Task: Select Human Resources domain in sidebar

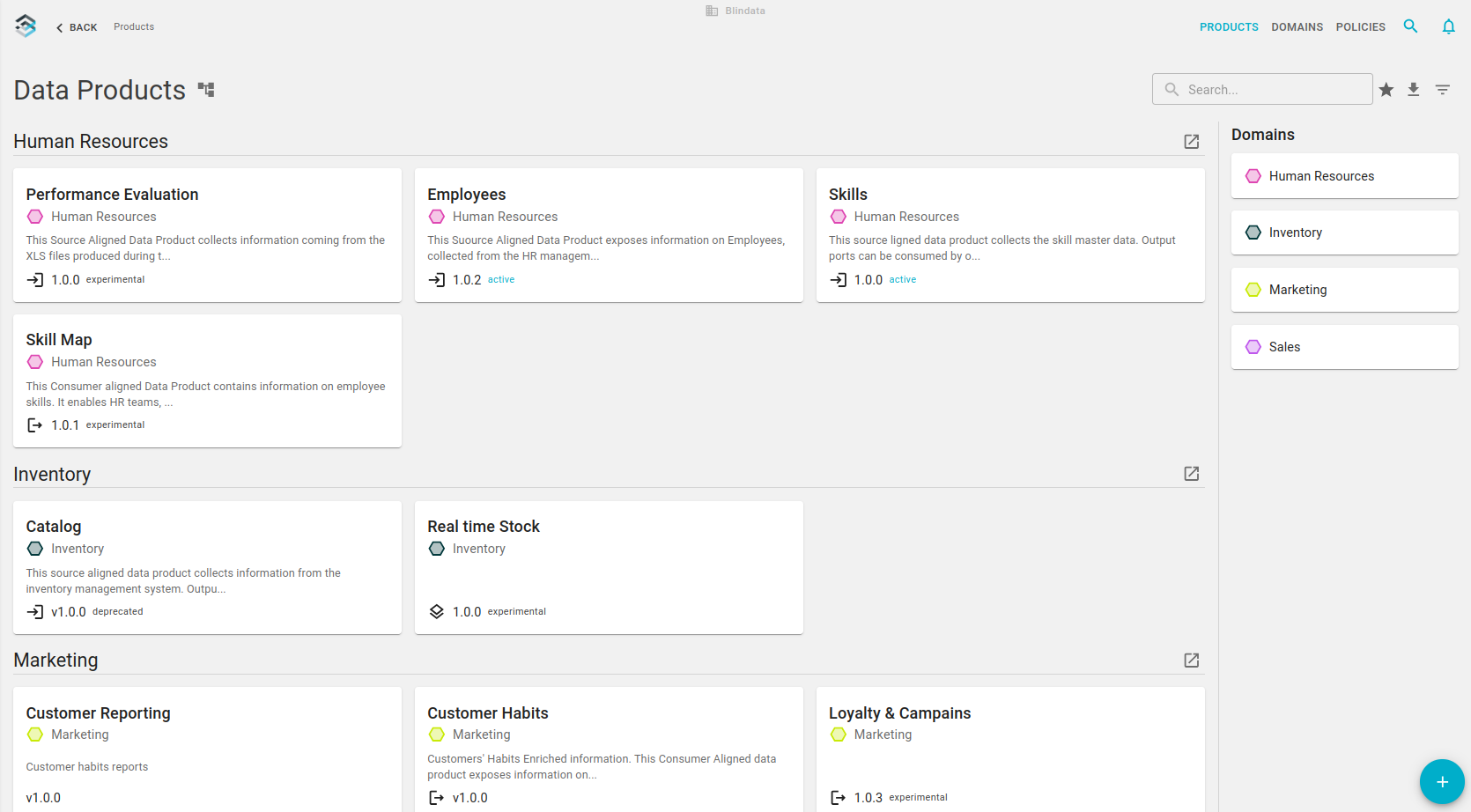Action: [1345, 176]
